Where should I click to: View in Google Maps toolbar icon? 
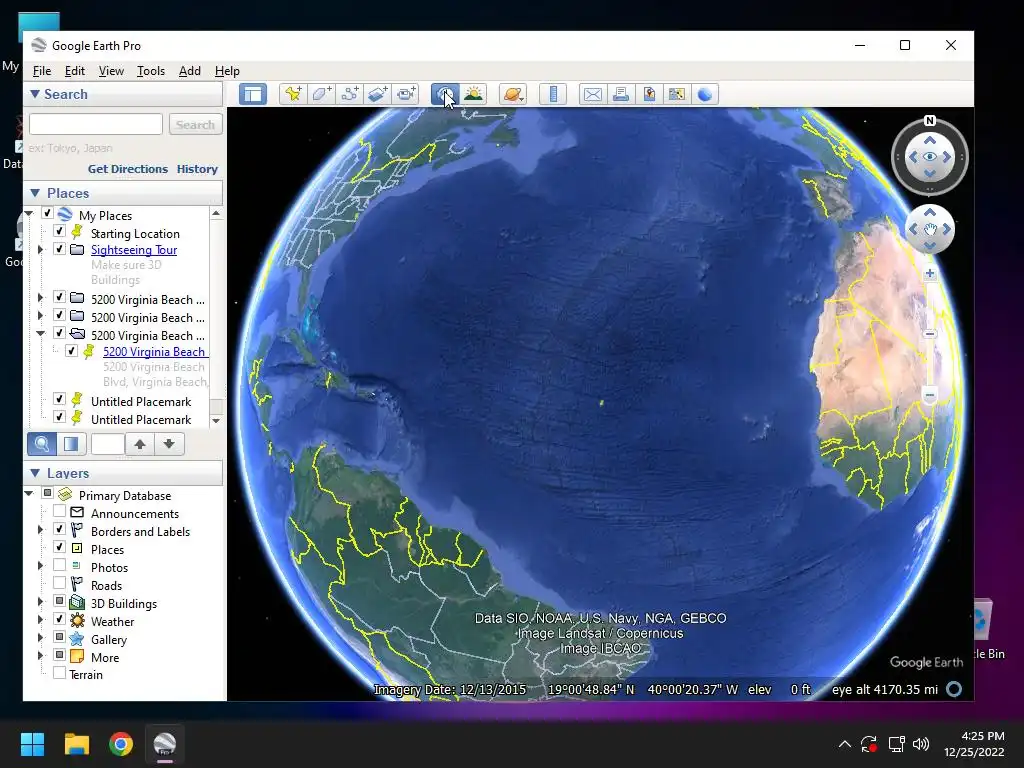point(677,94)
